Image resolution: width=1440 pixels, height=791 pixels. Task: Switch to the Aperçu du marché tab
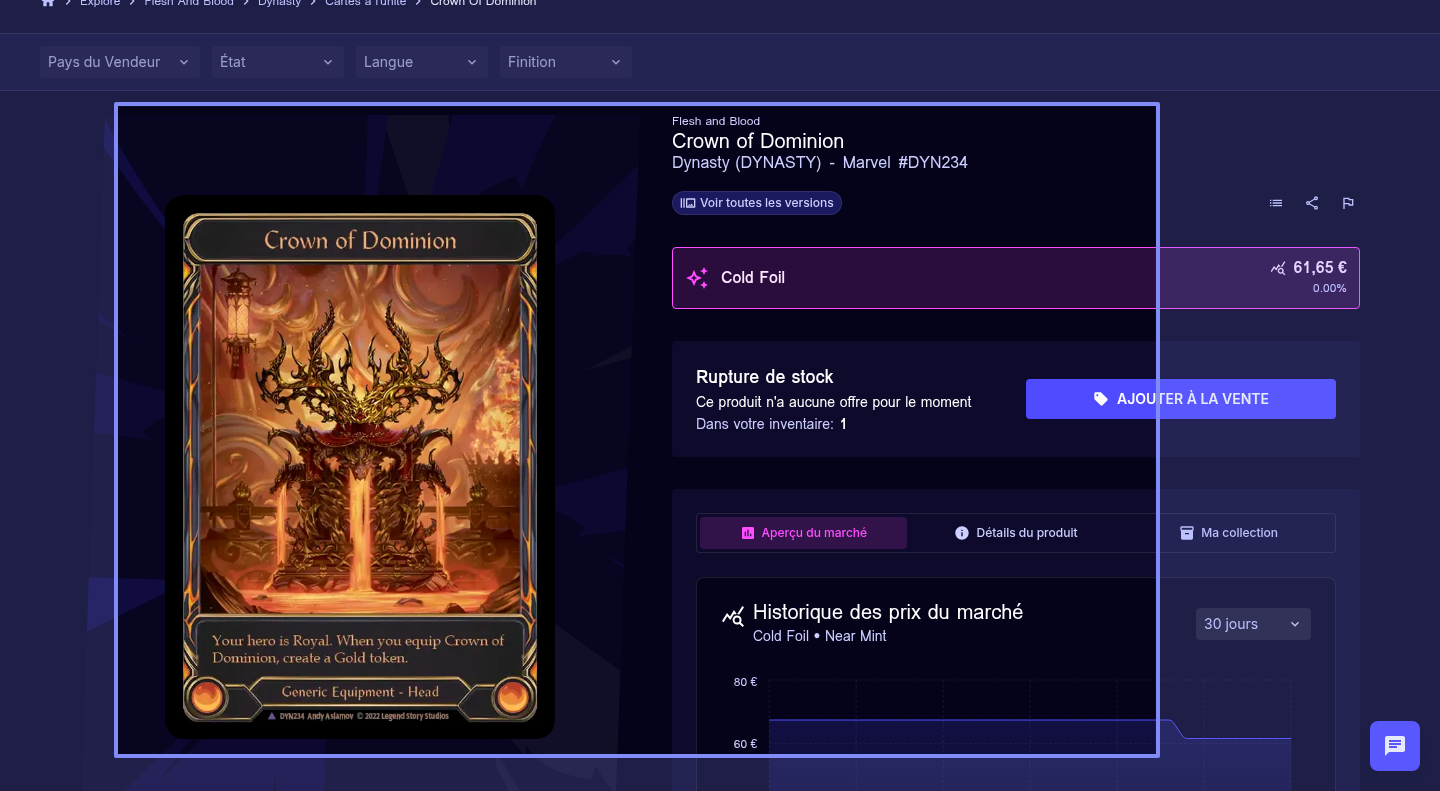pos(804,533)
